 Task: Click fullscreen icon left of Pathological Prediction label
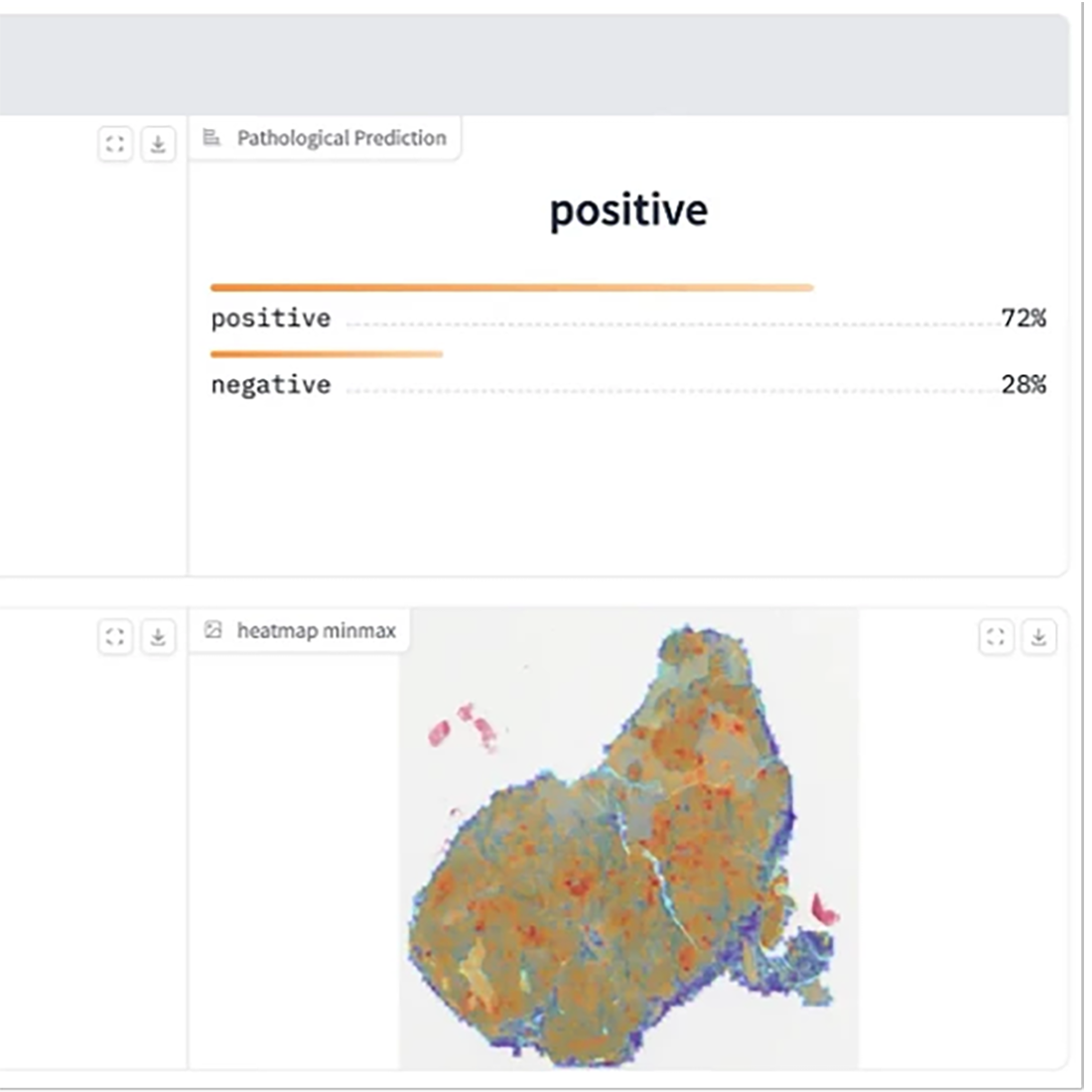pyautogui.click(x=115, y=145)
